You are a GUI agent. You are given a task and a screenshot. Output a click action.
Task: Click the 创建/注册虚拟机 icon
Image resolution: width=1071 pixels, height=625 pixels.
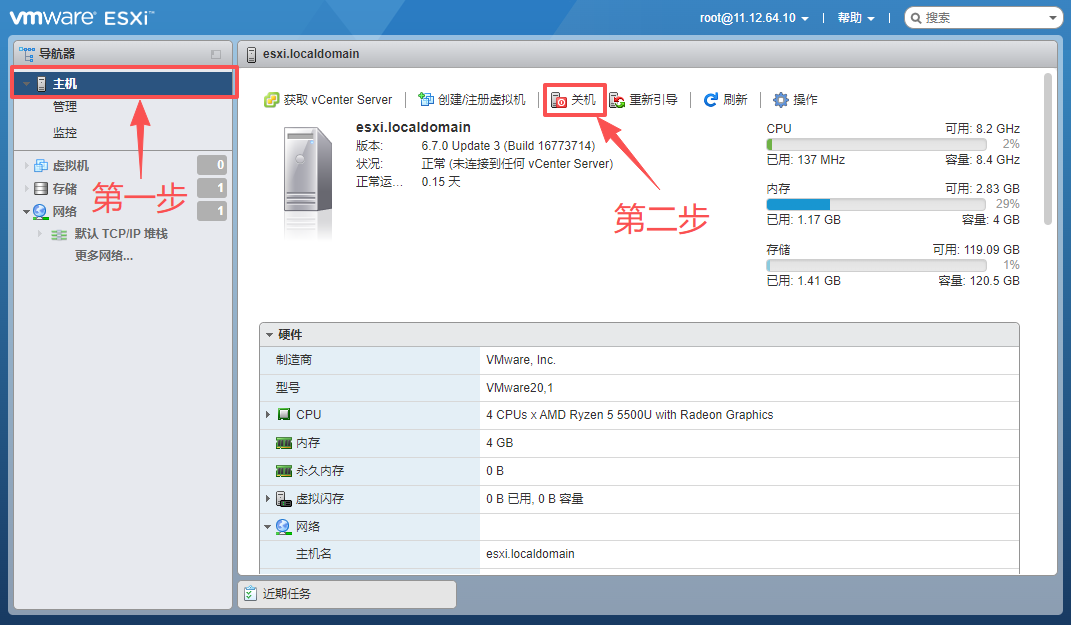(426, 100)
